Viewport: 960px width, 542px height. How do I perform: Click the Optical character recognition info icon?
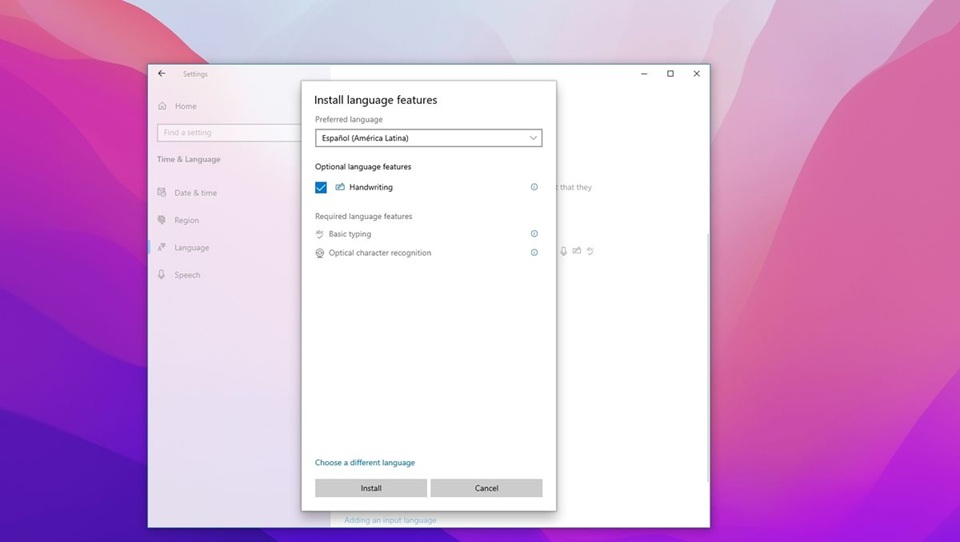pos(534,253)
